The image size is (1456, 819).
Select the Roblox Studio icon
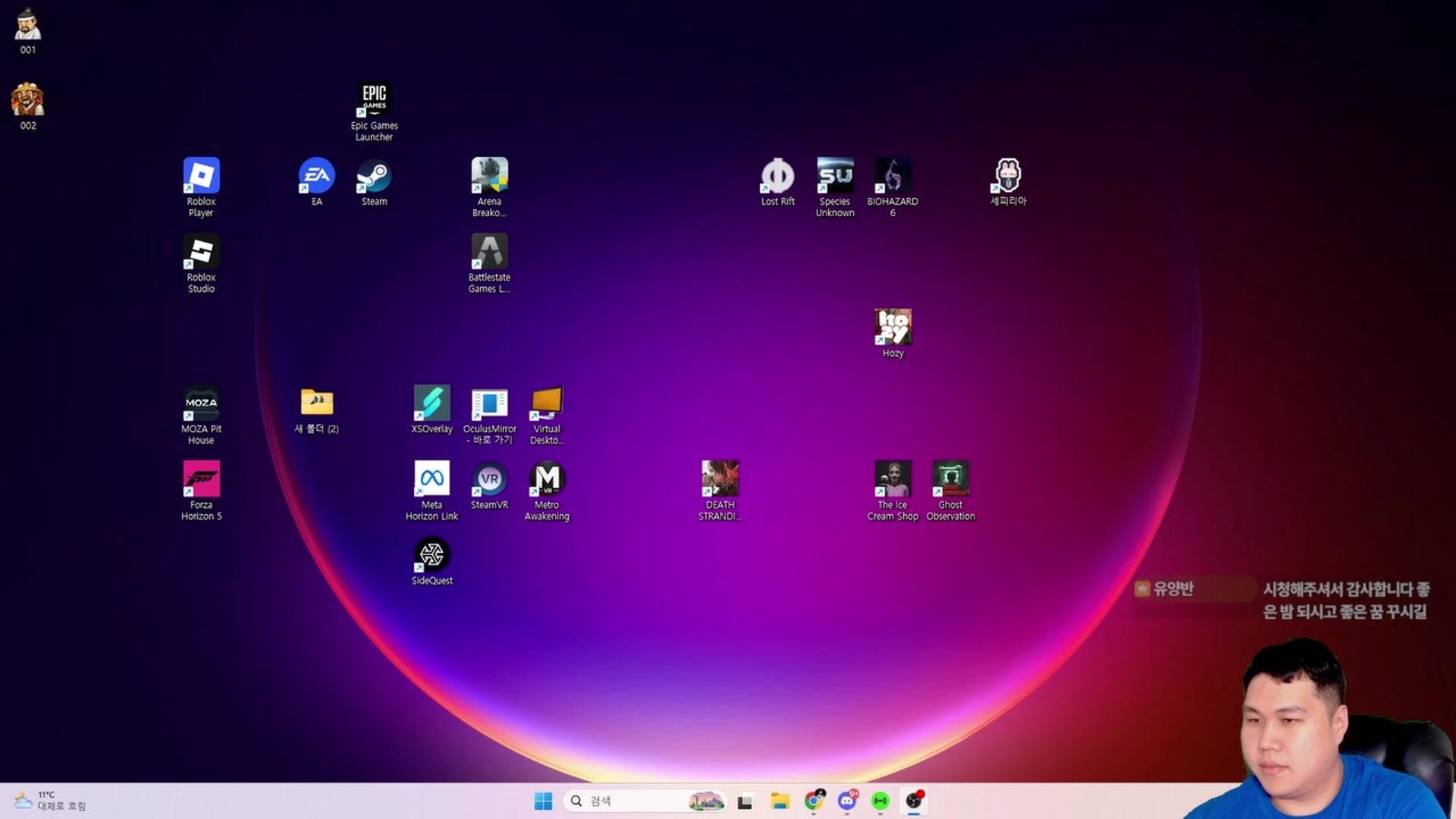pyautogui.click(x=201, y=252)
